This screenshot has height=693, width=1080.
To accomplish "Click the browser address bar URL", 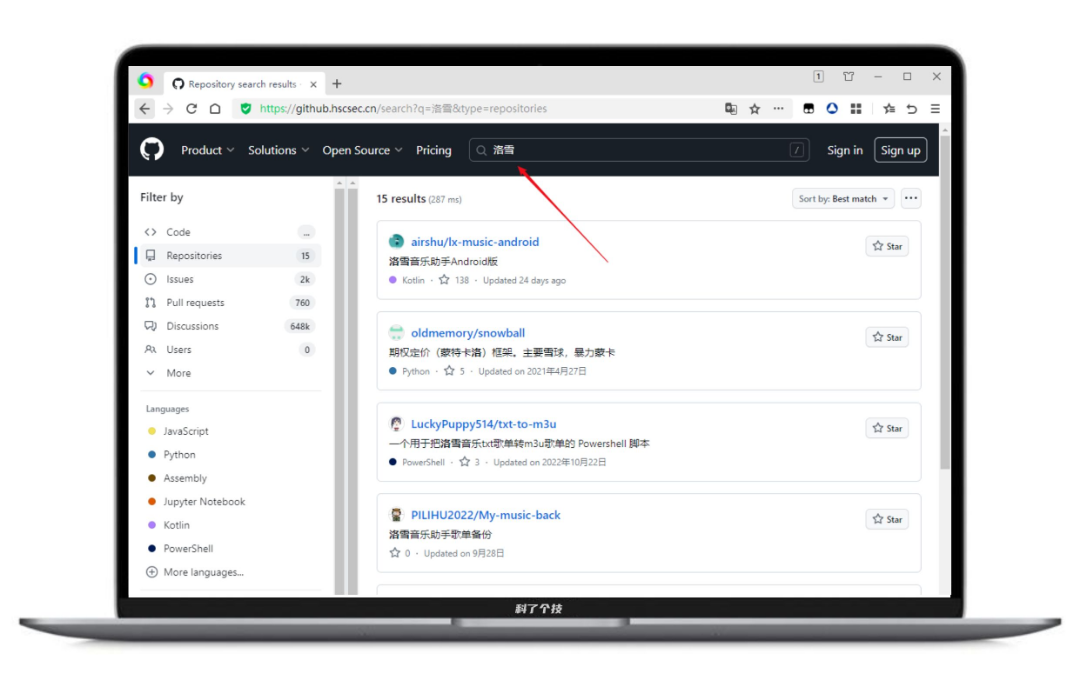I will click(x=403, y=109).
